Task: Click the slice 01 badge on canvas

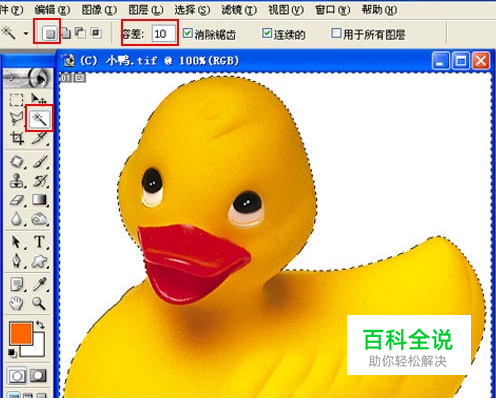Action: [66, 78]
